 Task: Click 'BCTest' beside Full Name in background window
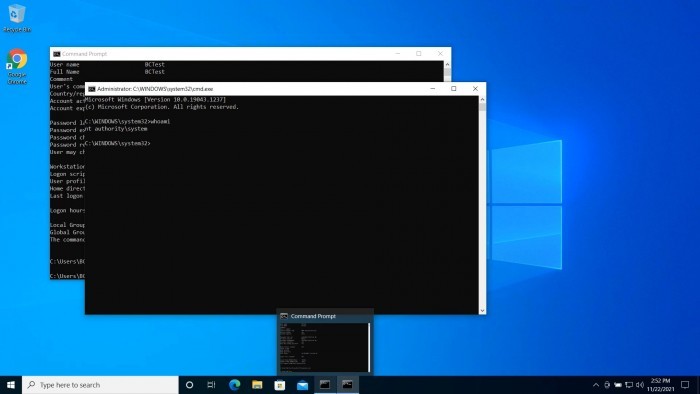(x=154, y=71)
